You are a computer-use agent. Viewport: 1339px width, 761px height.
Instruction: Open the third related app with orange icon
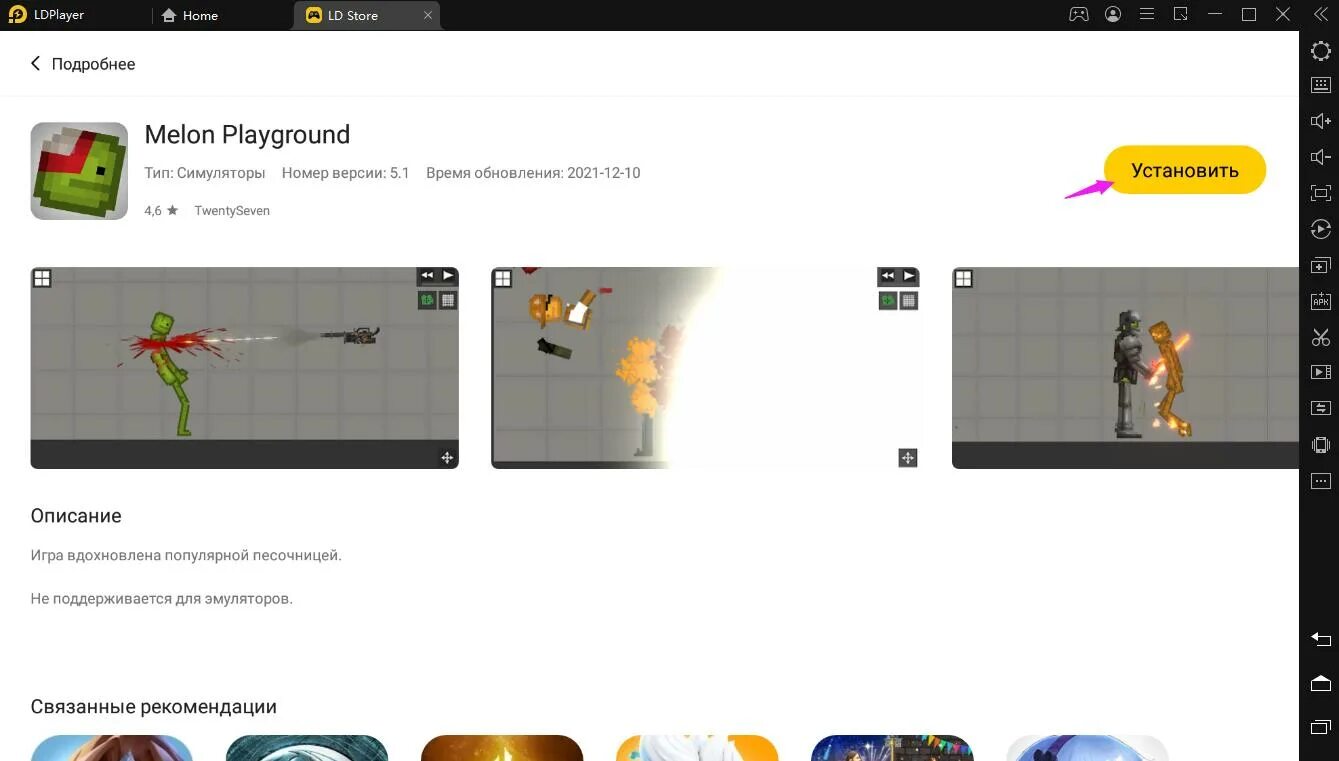click(502, 748)
